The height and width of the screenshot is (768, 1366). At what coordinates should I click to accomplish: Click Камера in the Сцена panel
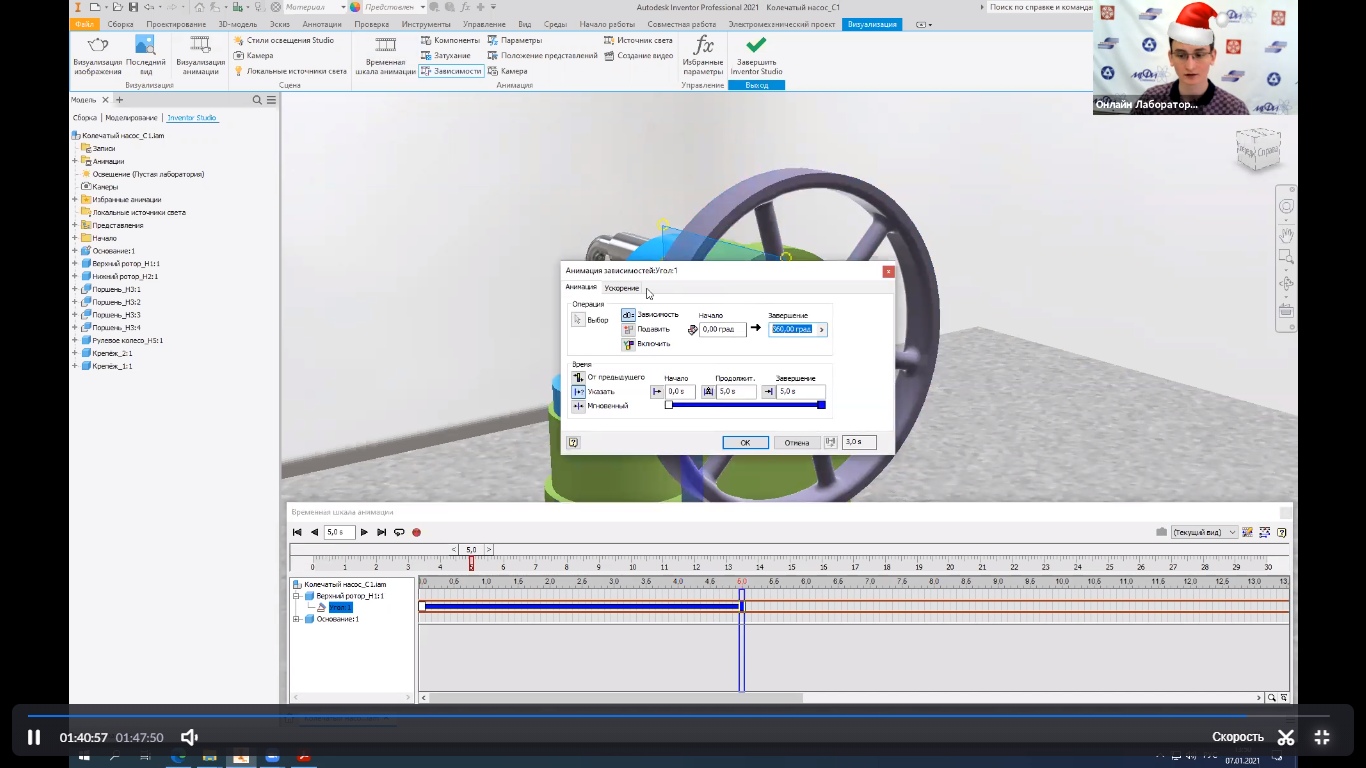(253, 56)
